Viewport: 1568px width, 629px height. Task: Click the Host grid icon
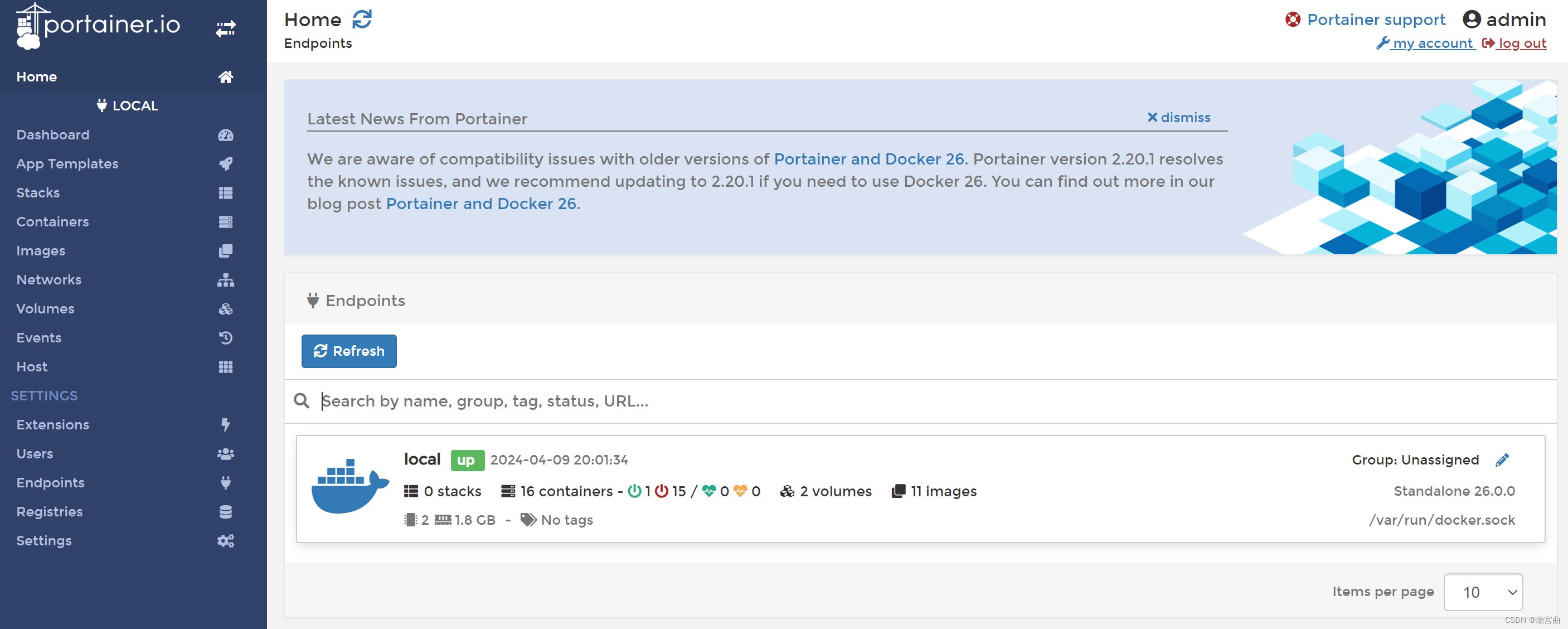[226, 366]
